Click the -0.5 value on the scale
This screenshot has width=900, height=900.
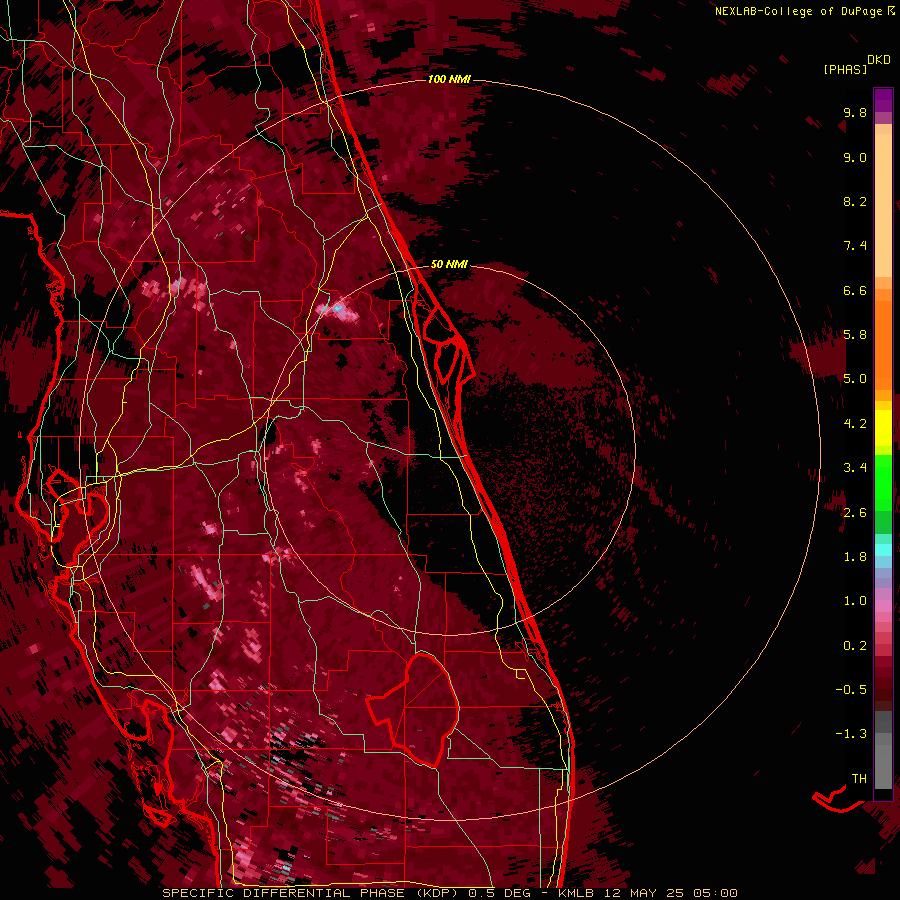click(x=851, y=690)
